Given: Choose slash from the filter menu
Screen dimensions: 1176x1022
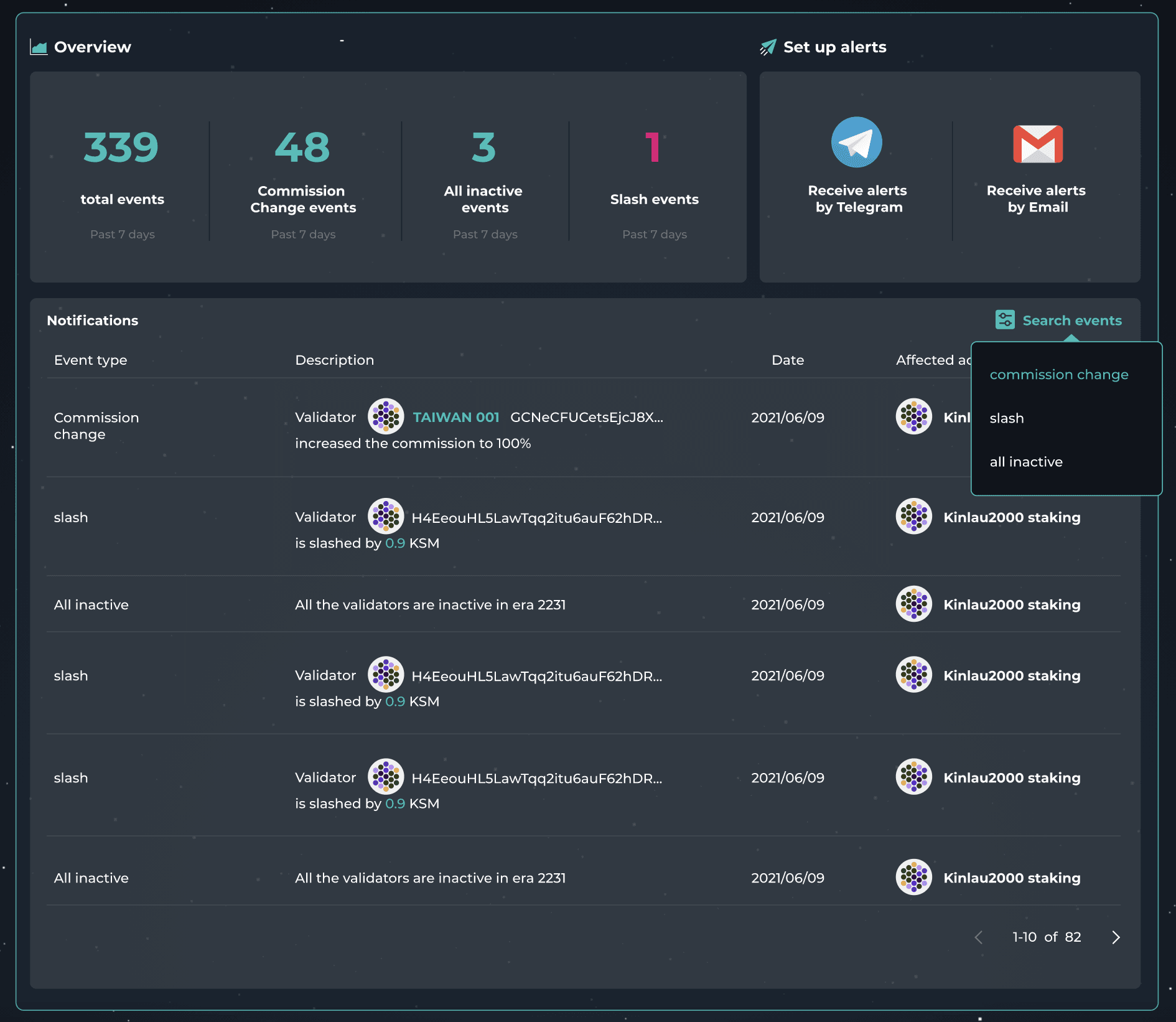Looking at the screenshot, I should pyautogui.click(x=1006, y=418).
